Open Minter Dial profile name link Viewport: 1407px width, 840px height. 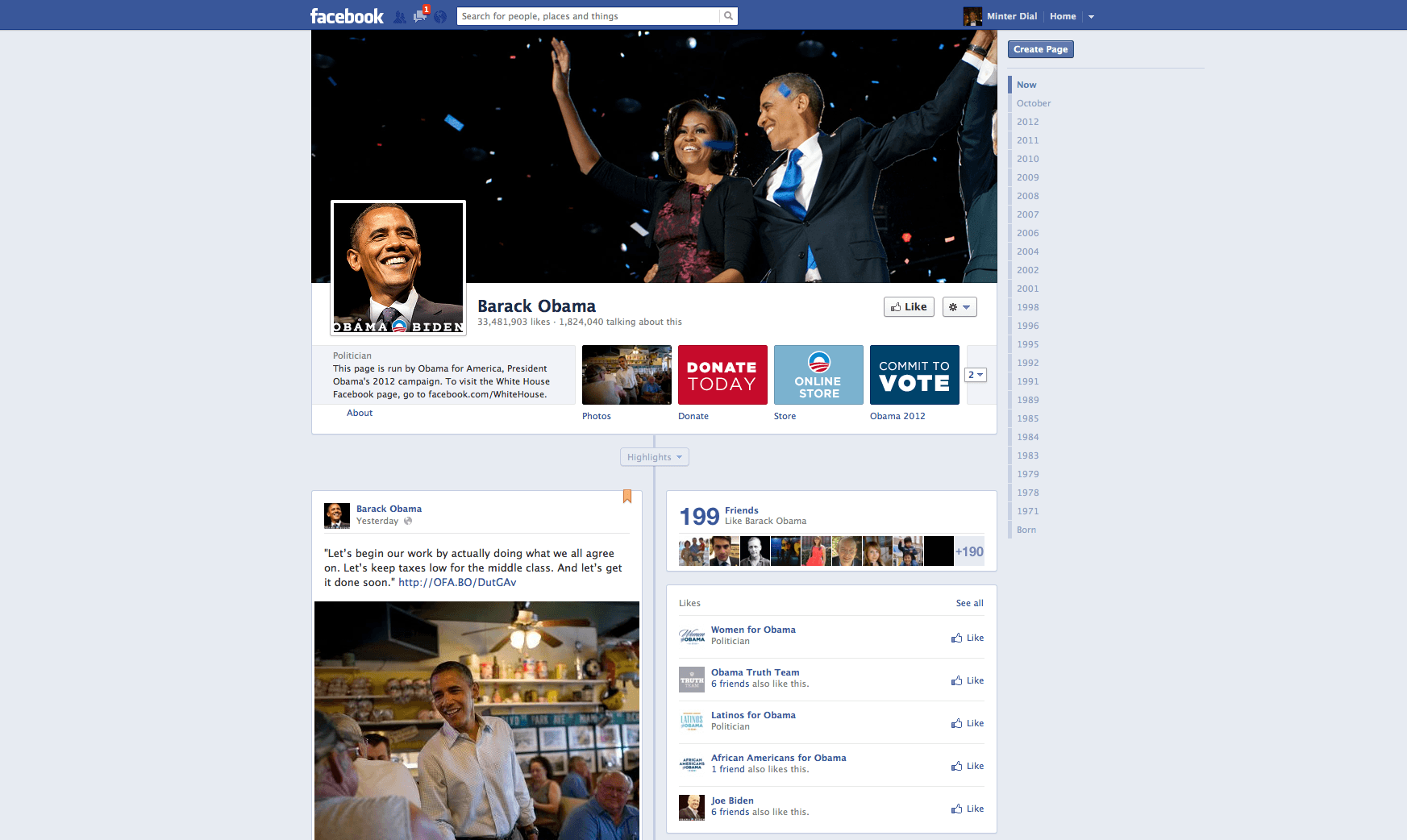point(1012,16)
